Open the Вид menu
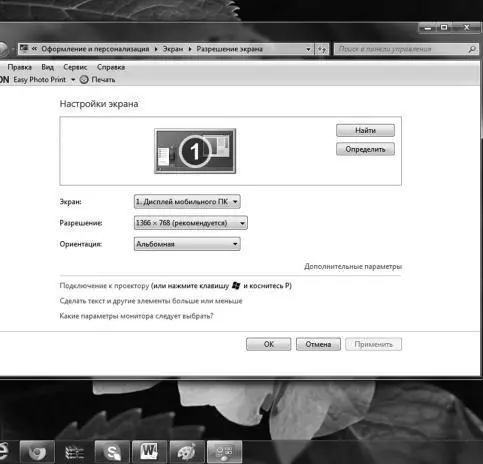This screenshot has width=483, height=464. coord(47,67)
